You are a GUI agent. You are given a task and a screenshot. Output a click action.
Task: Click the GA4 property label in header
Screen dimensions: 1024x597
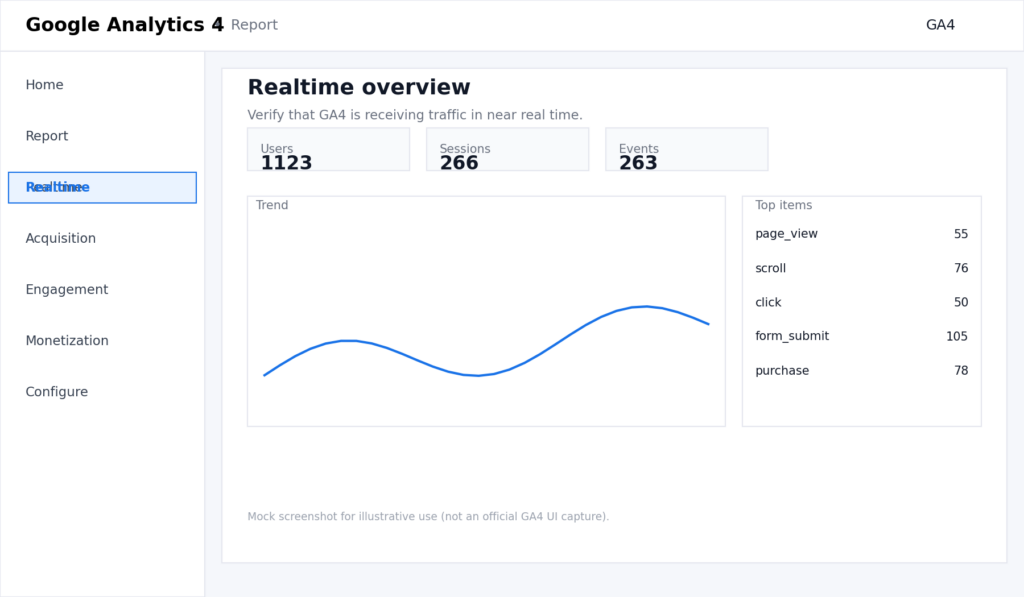coord(940,25)
